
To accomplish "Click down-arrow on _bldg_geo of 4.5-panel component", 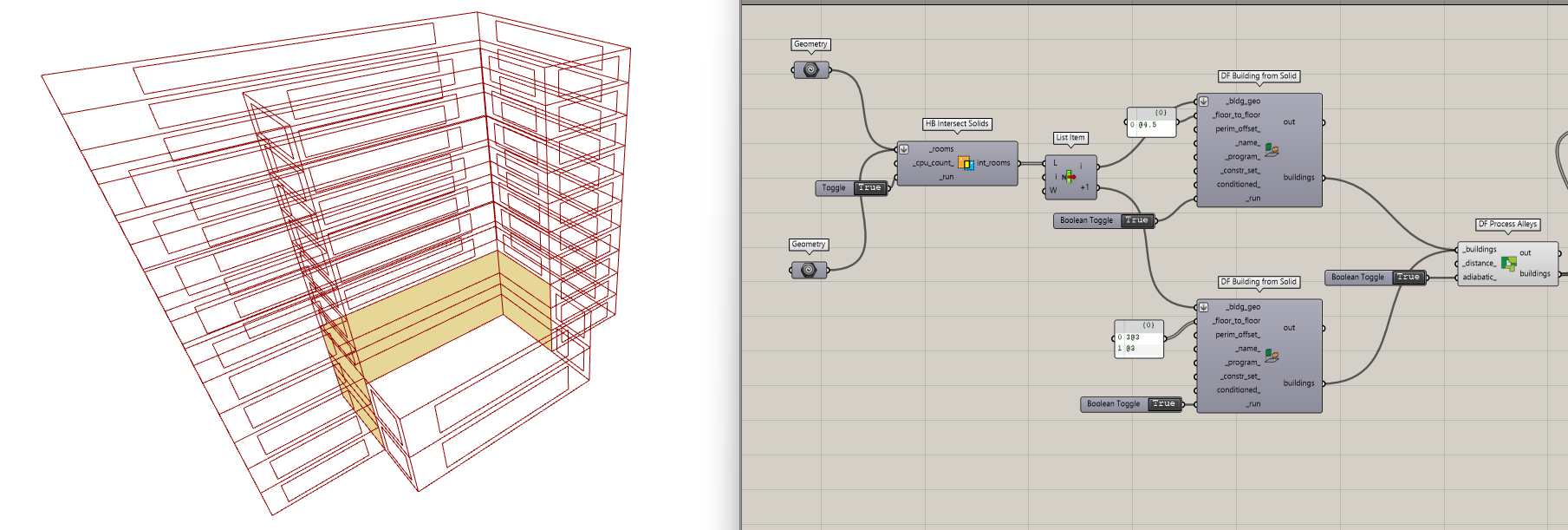I will [1203, 101].
